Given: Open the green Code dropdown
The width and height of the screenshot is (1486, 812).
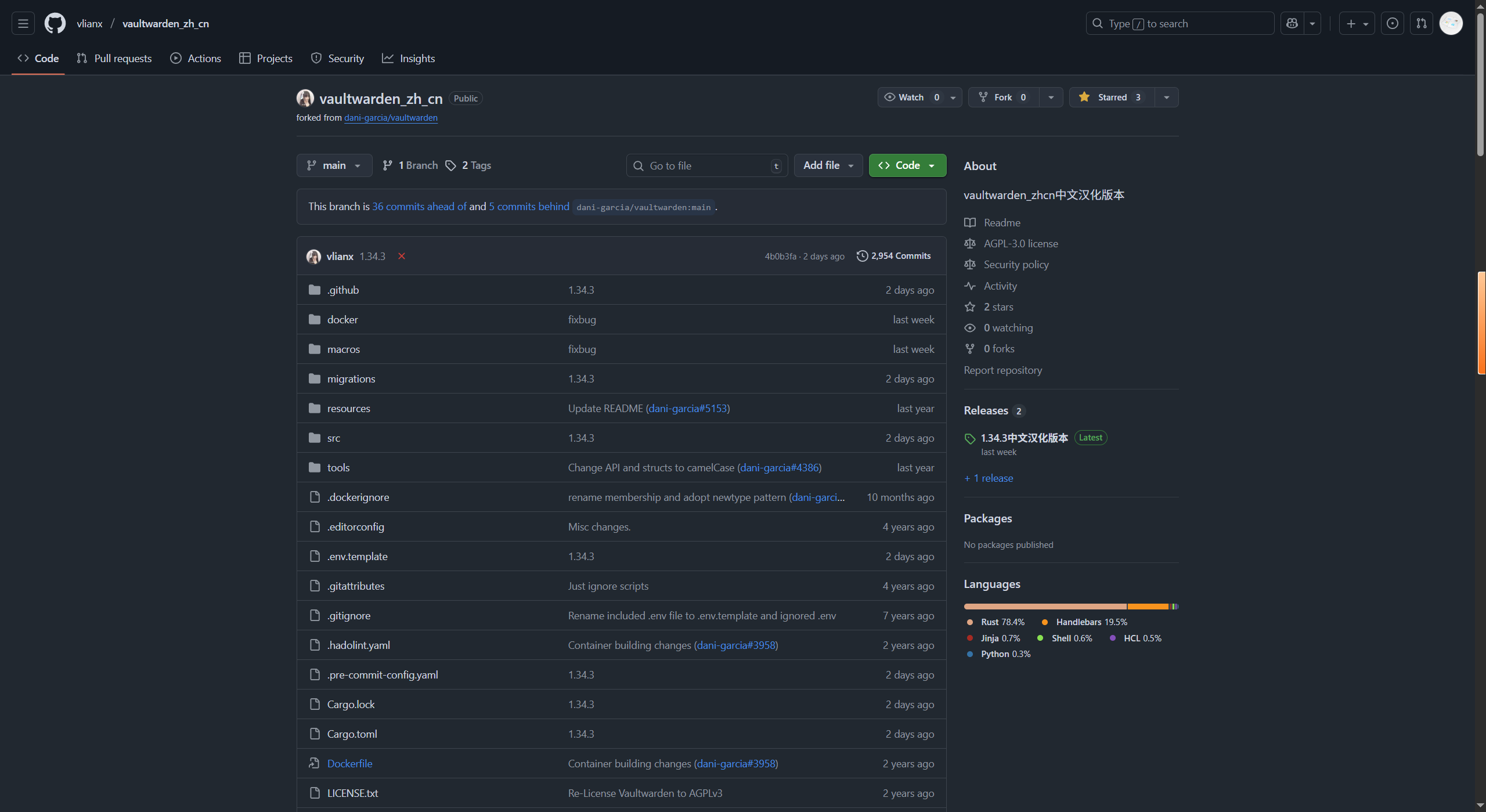Looking at the screenshot, I should [907, 165].
